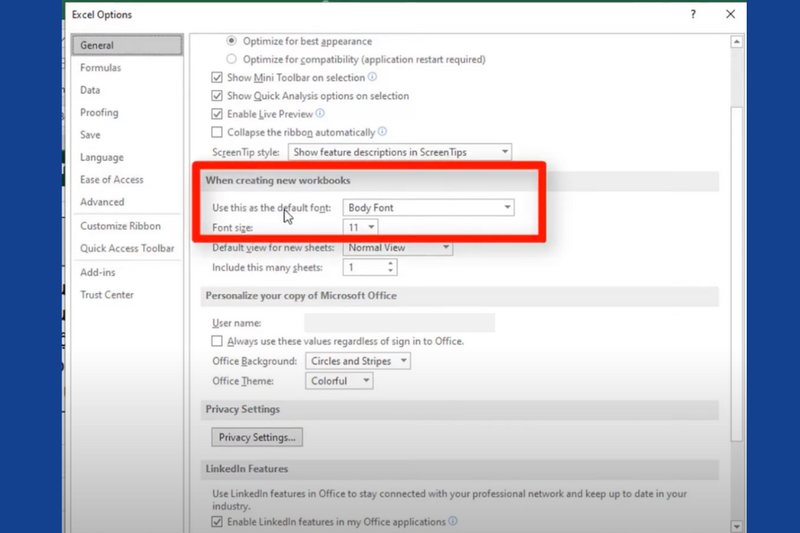Screen dimensions: 800x533
Task: Select Optimize for best appearance radio button
Action: [x=232, y=40]
